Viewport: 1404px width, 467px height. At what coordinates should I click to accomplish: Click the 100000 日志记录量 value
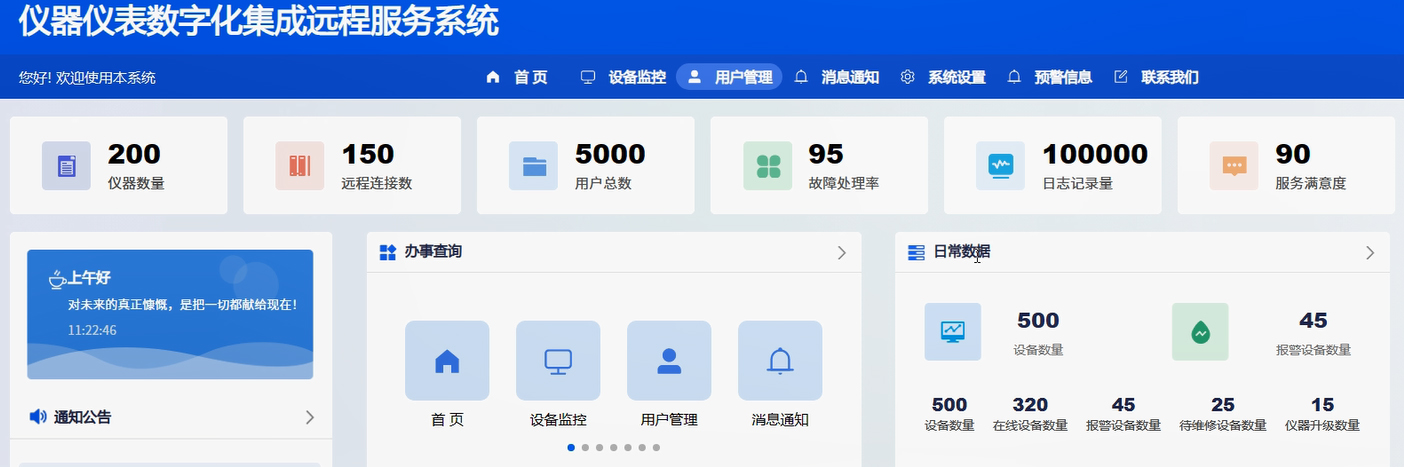pyautogui.click(x=1095, y=154)
